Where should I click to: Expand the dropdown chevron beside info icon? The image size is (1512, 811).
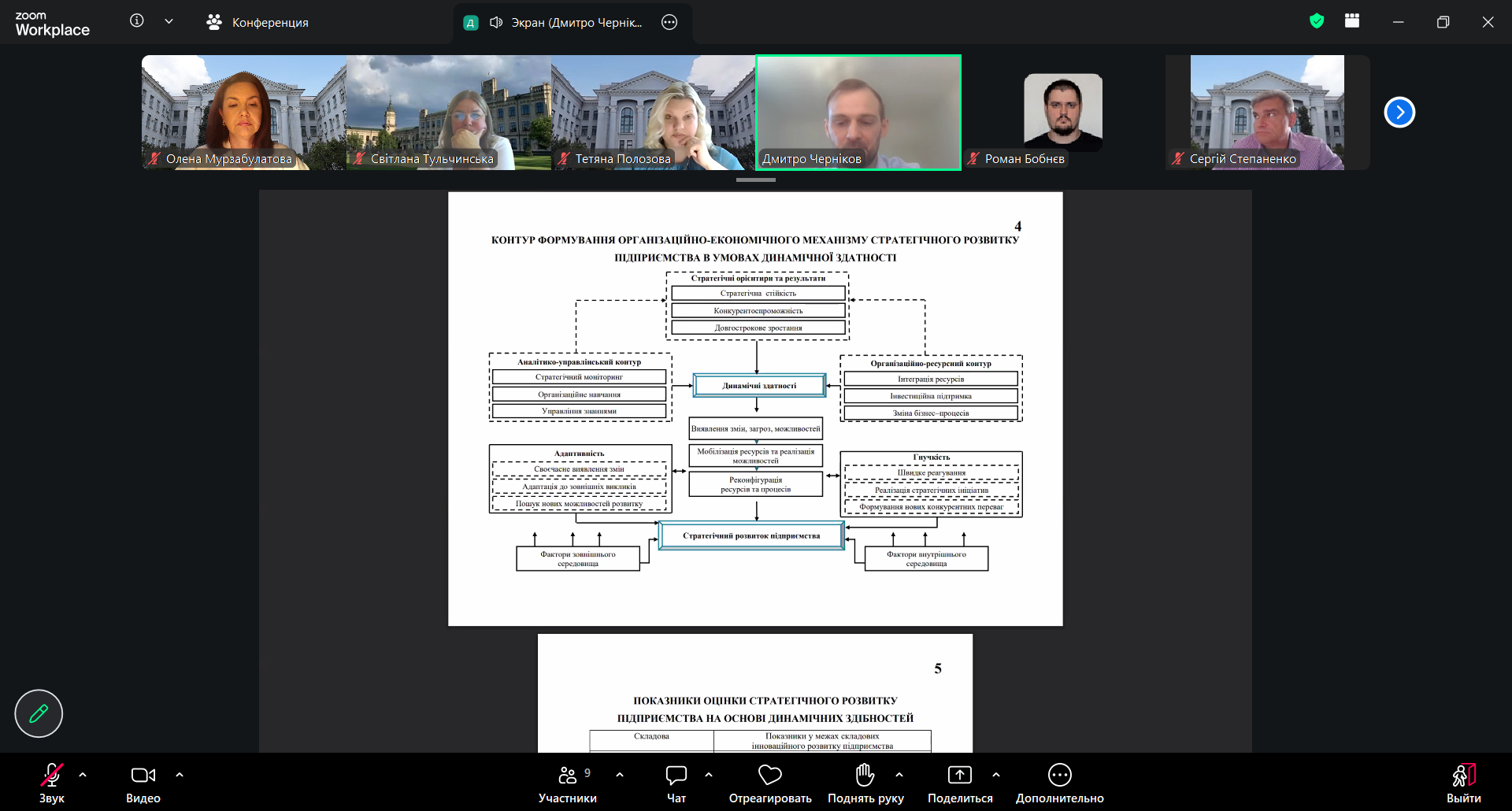pyautogui.click(x=169, y=21)
